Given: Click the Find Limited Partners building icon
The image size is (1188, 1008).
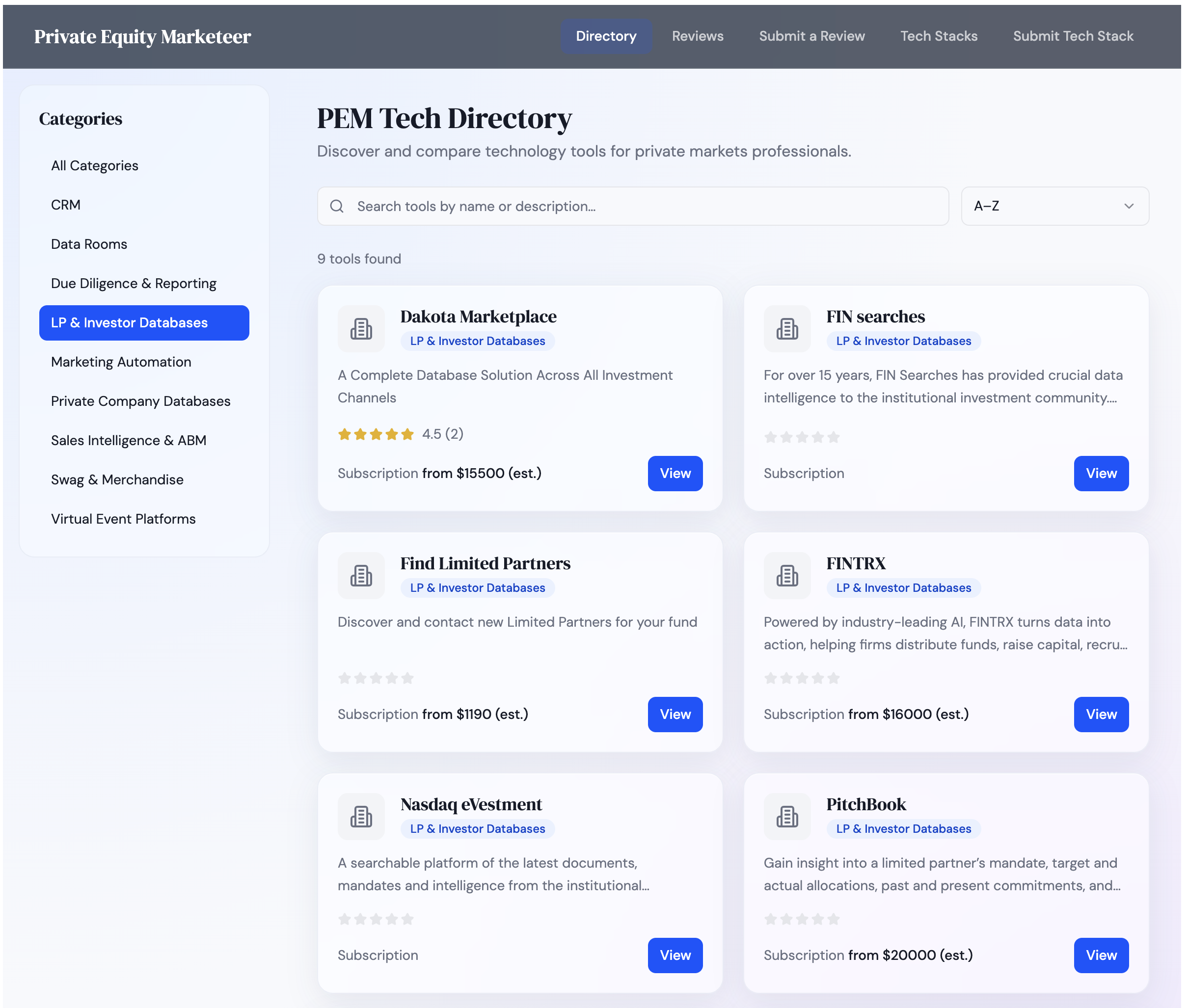Looking at the screenshot, I should point(361,576).
